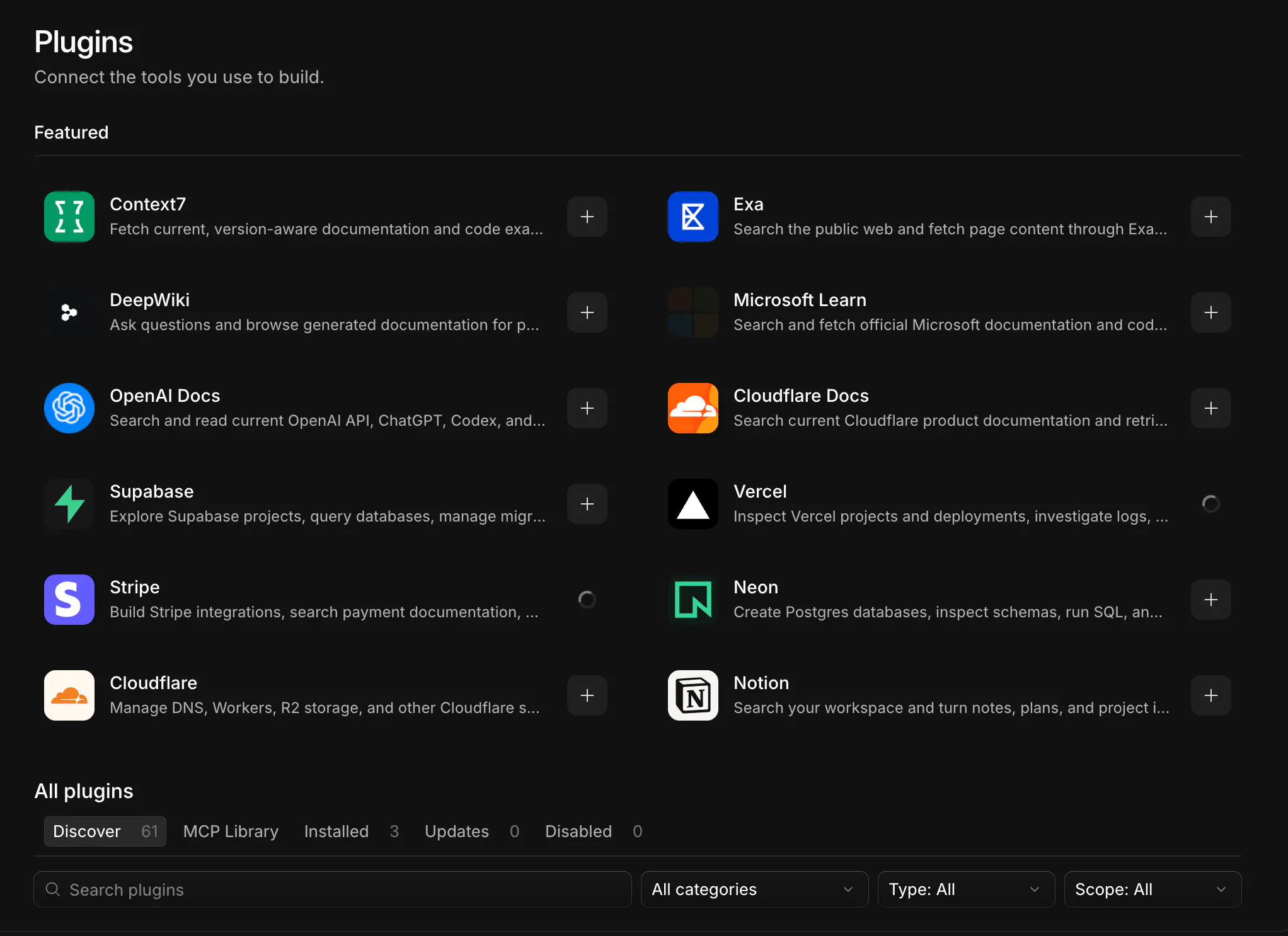Open the Notion plugin title

tap(761, 683)
